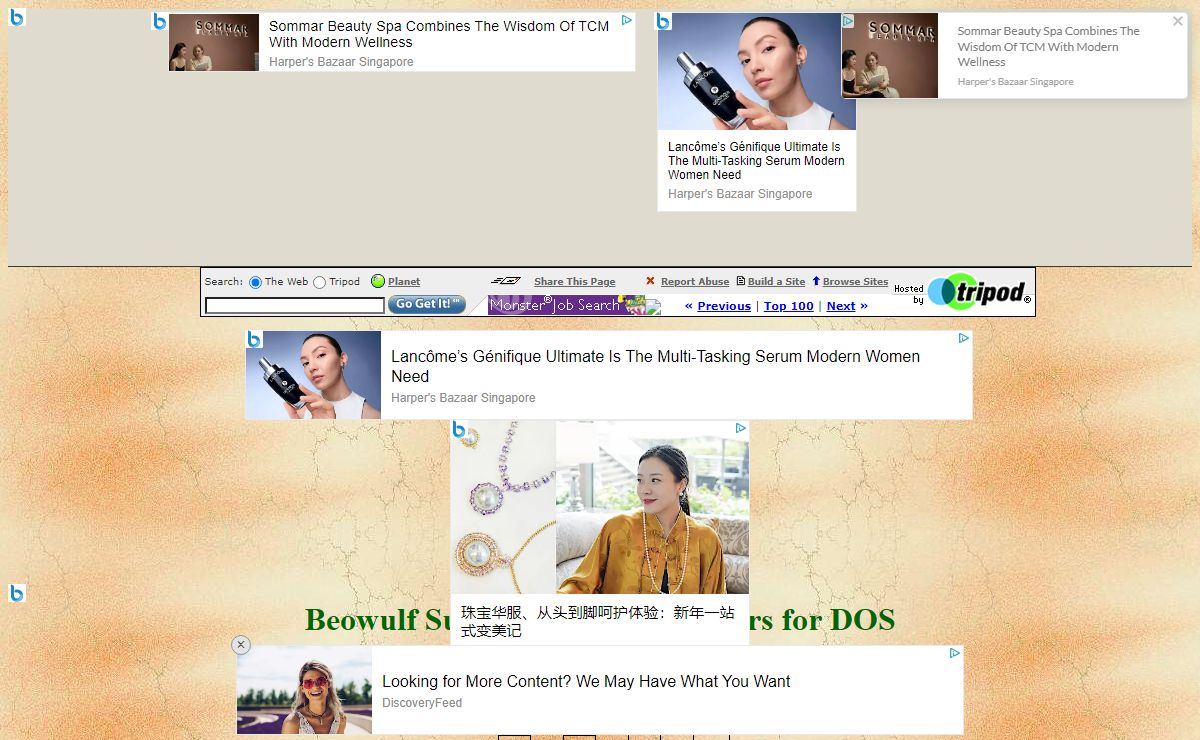Open AdChoices on the top Sommar banner ad
The image size is (1200, 740).
pyautogui.click(x=627, y=20)
